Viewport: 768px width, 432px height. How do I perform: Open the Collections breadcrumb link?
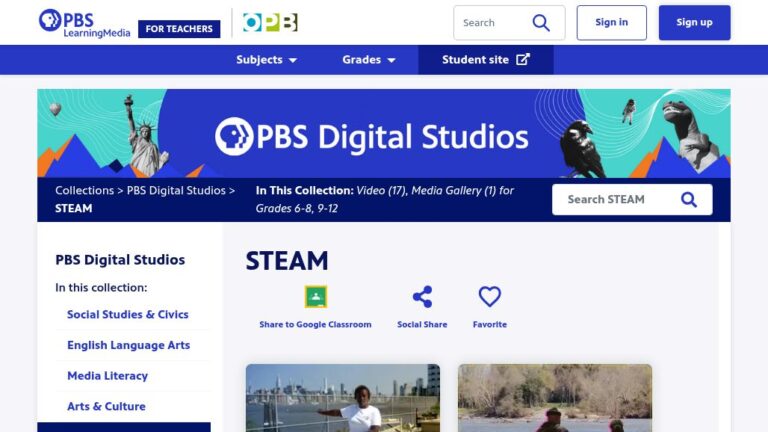pos(84,191)
